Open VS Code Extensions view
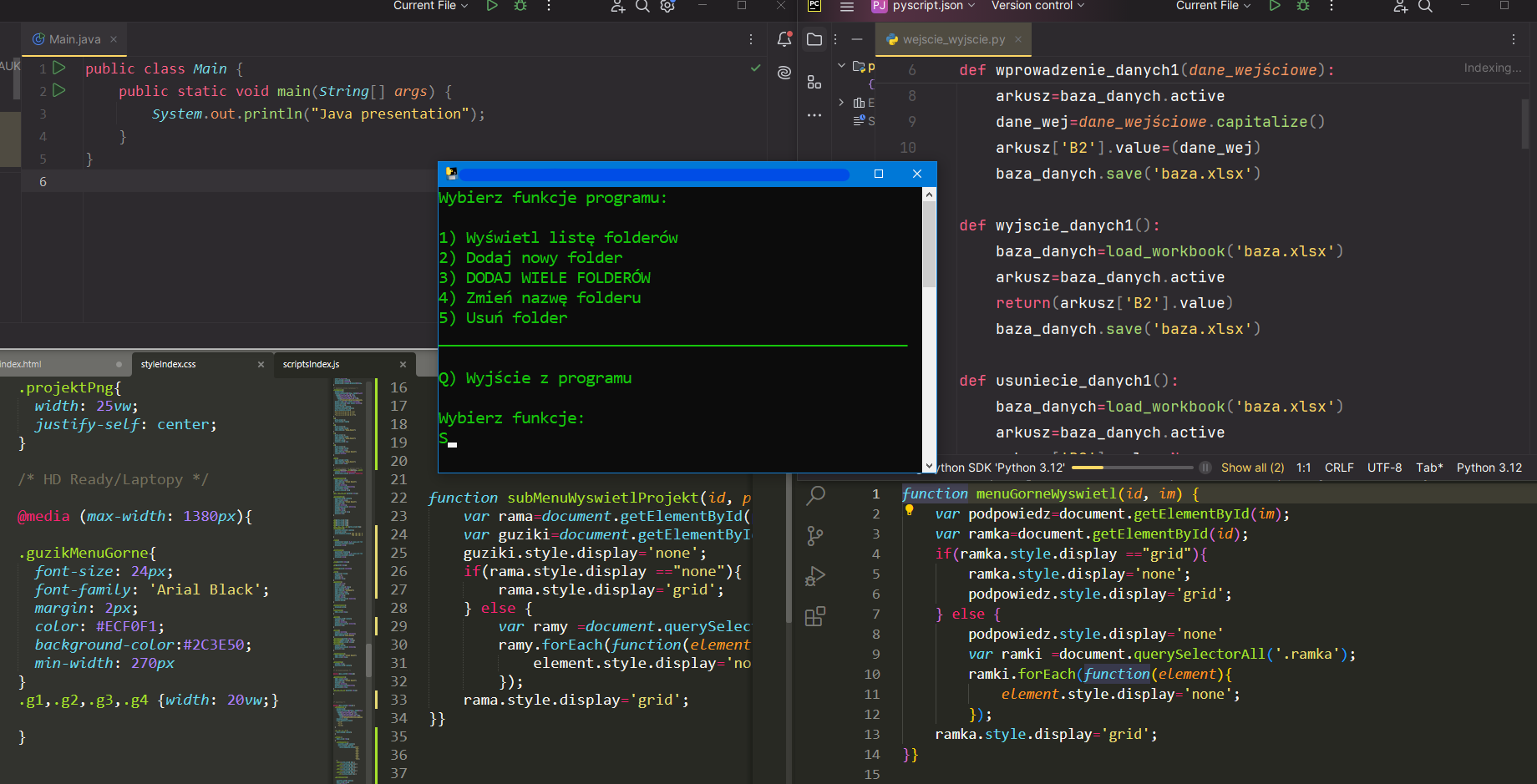Screen dimensions: 1537x784 point(814,616)
